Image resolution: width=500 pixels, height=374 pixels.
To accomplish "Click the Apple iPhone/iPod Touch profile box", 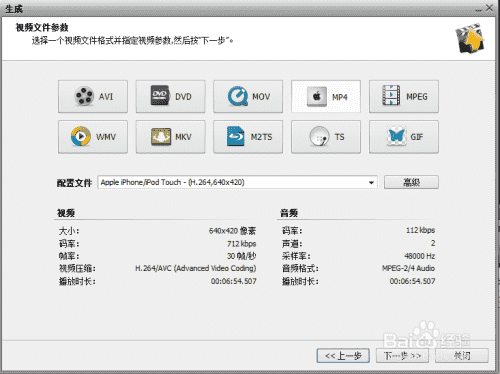I will (237, 182).
